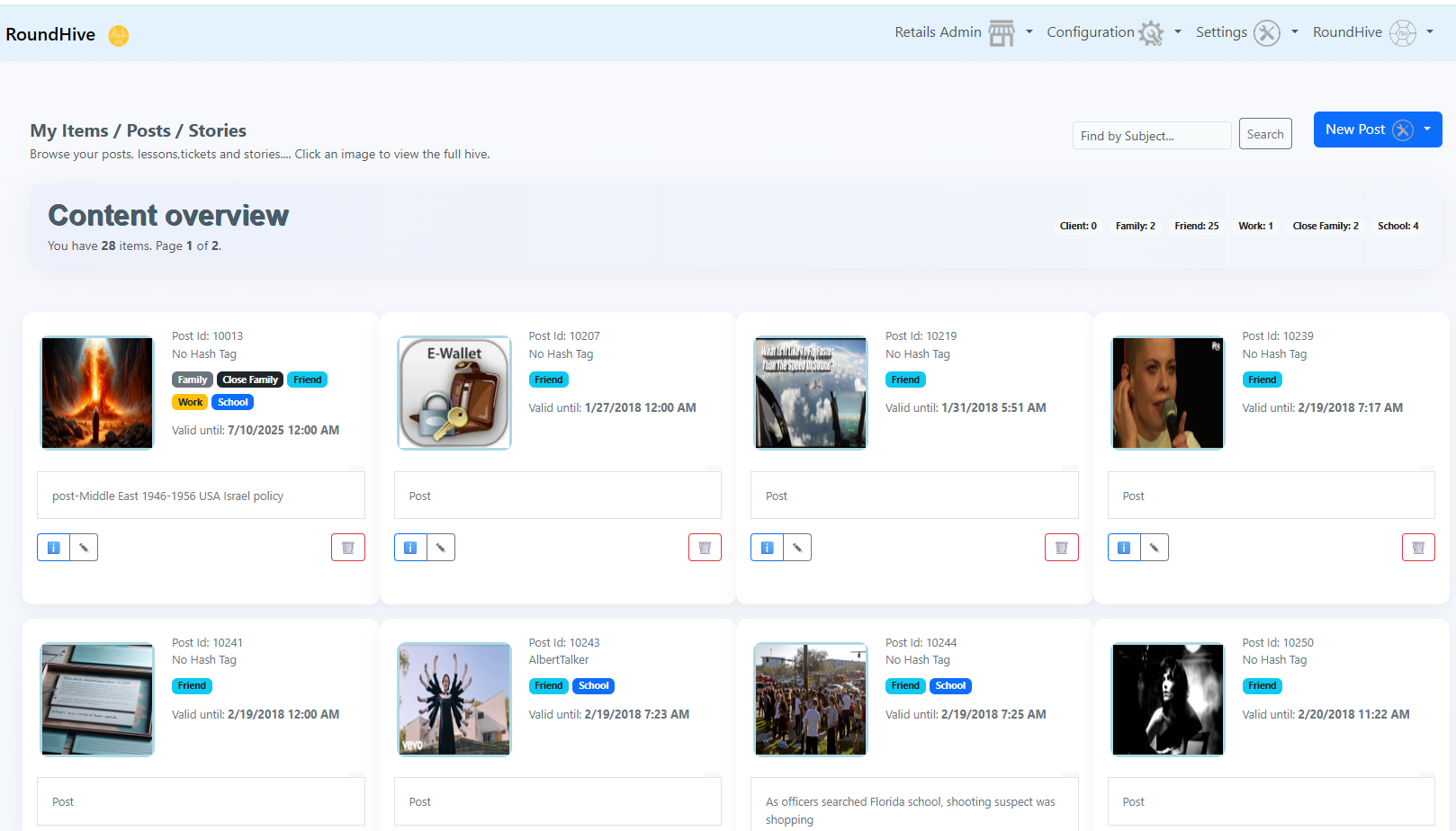Screen dimensions: 1456x831
Task: Open the Retails Admin menu
Action: (963, 32)
